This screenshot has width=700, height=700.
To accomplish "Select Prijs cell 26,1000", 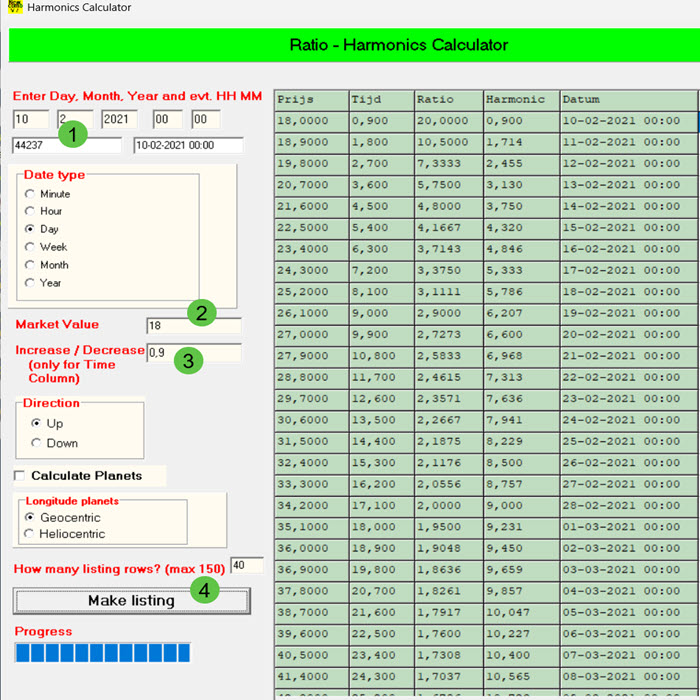I will click(x=312, y=313).
